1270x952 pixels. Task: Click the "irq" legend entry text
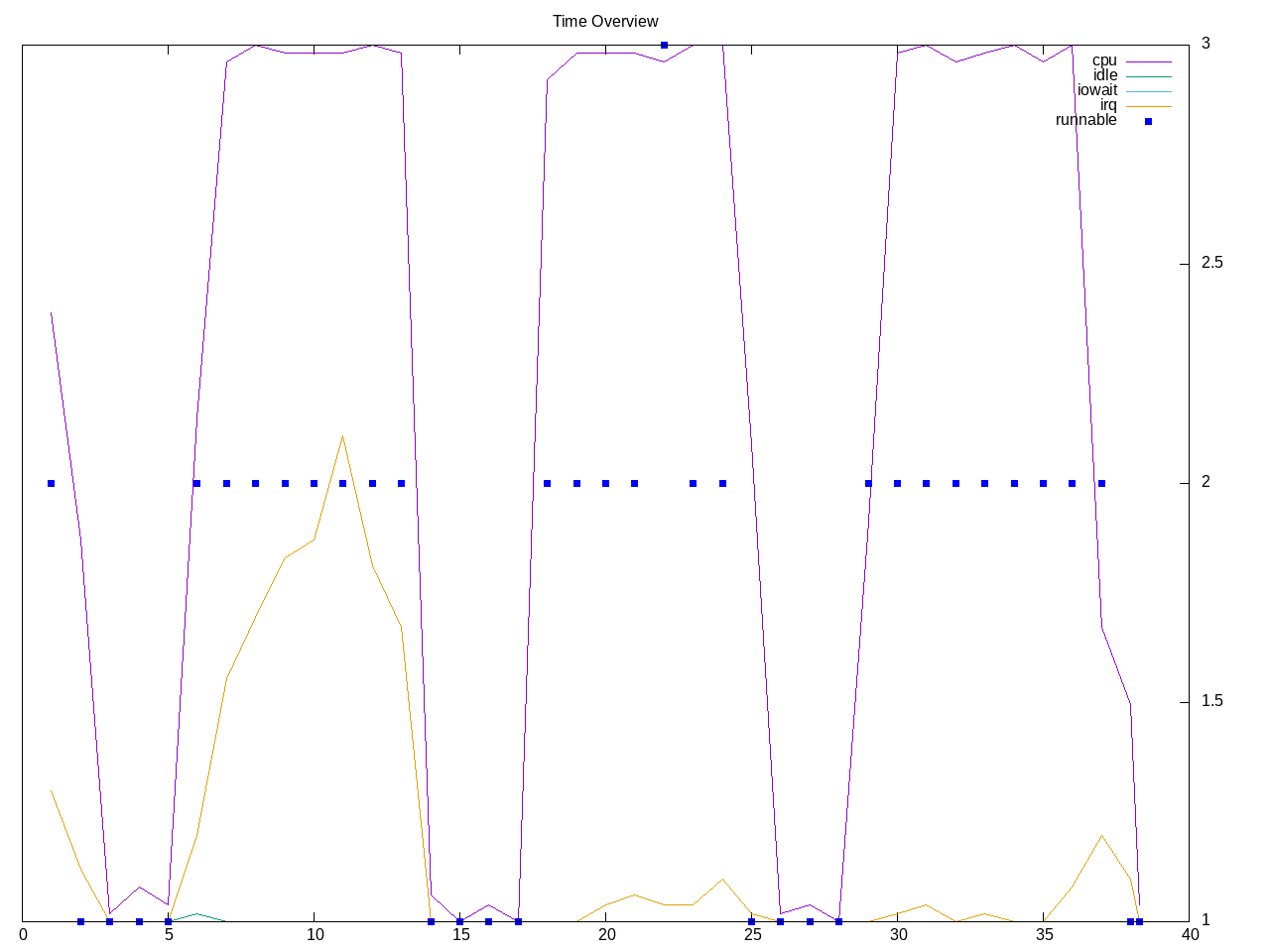(x=1107, y=105)
